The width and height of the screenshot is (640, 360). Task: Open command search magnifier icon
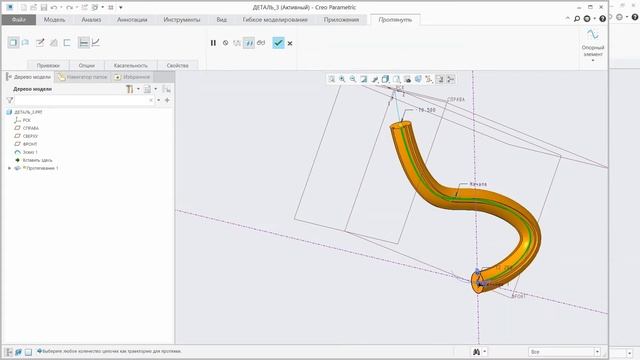click(577, 19)
